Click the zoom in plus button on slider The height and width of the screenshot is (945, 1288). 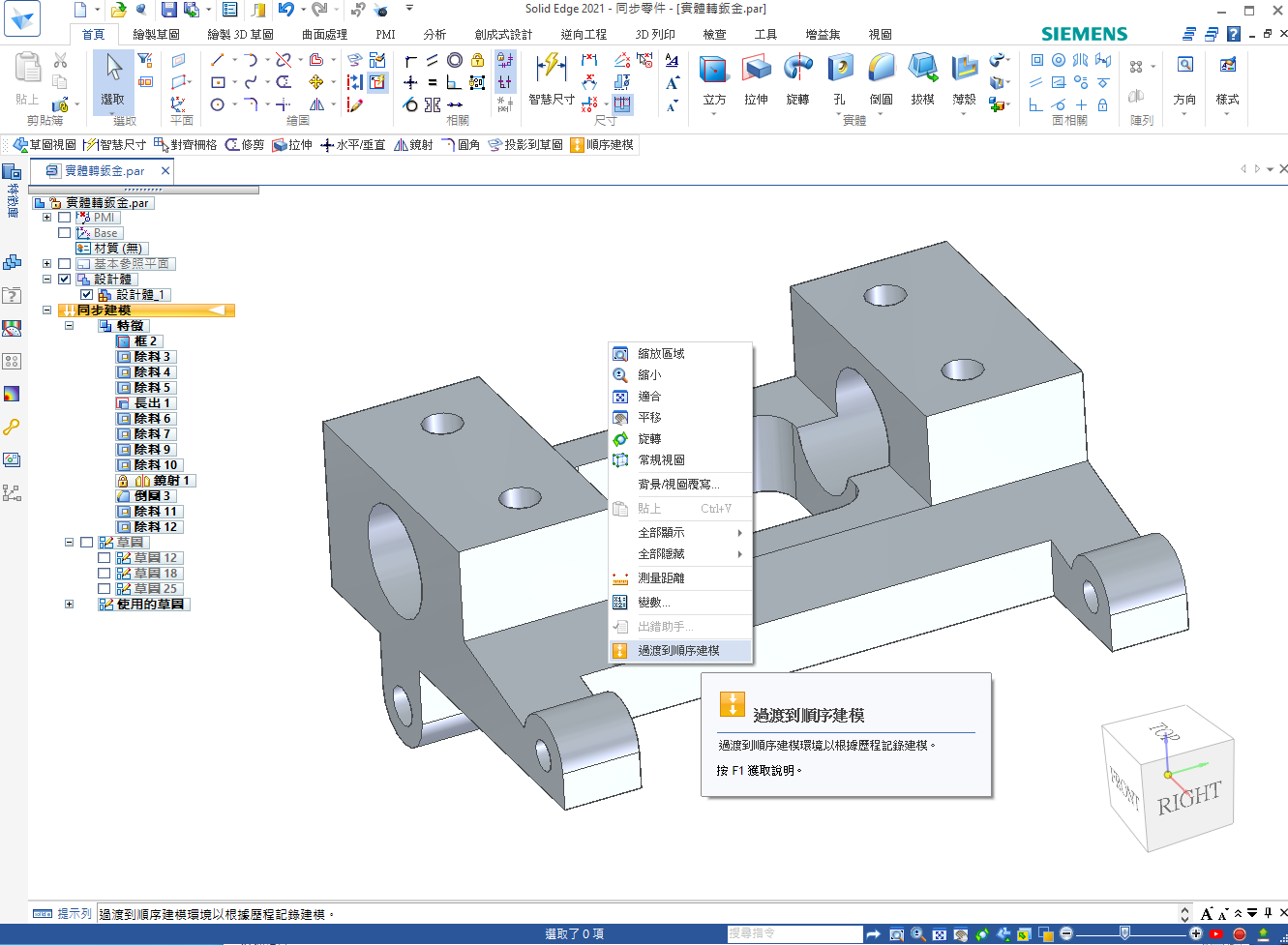tap(1196, 933)
